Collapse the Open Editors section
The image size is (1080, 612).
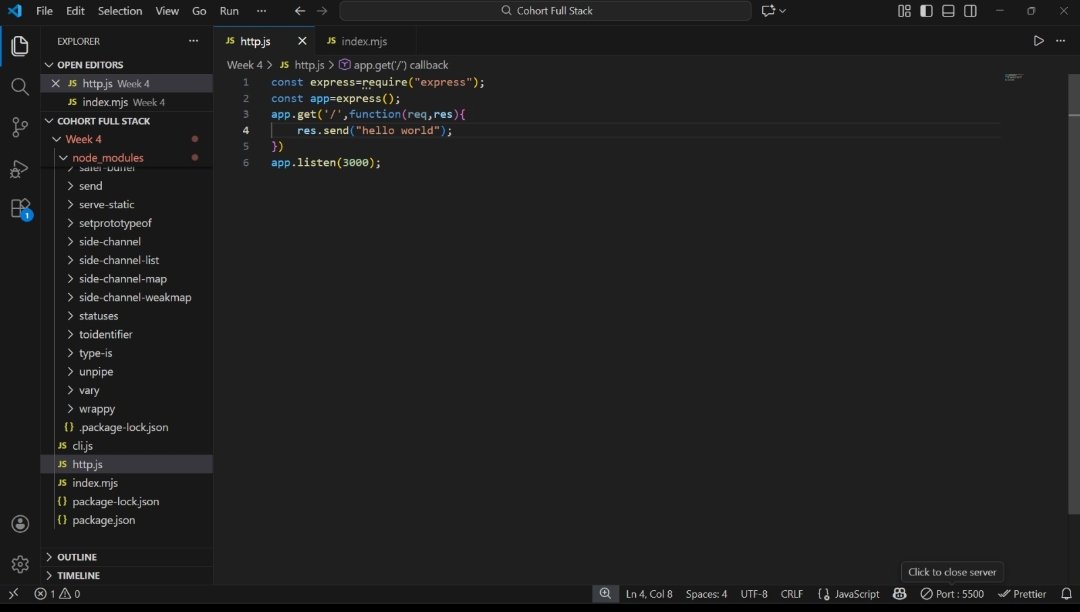[x=127, y=65]
